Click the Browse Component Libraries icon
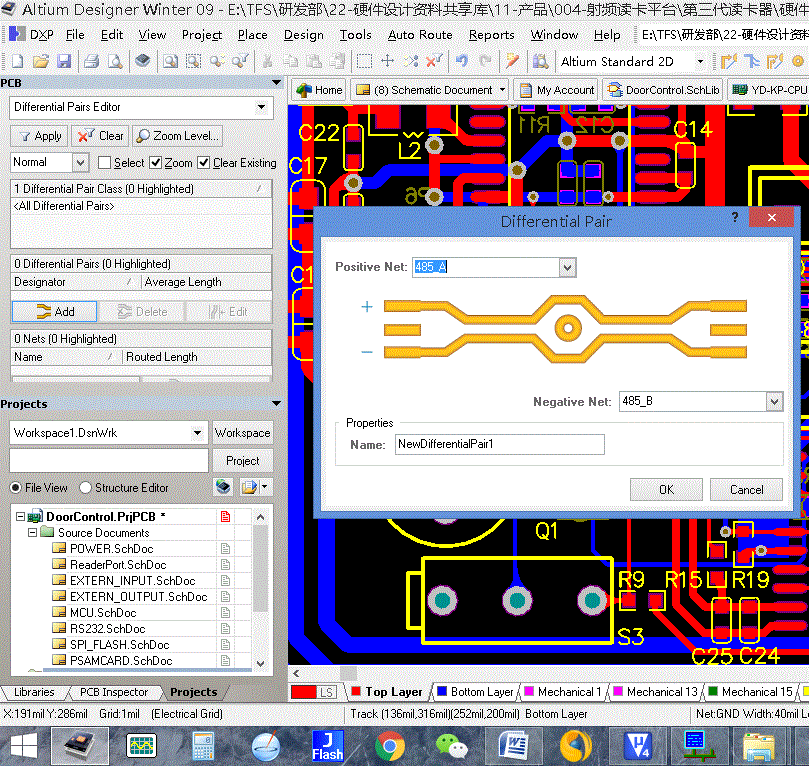This screenshot has height=766, width=809. [x=540, y=61]
